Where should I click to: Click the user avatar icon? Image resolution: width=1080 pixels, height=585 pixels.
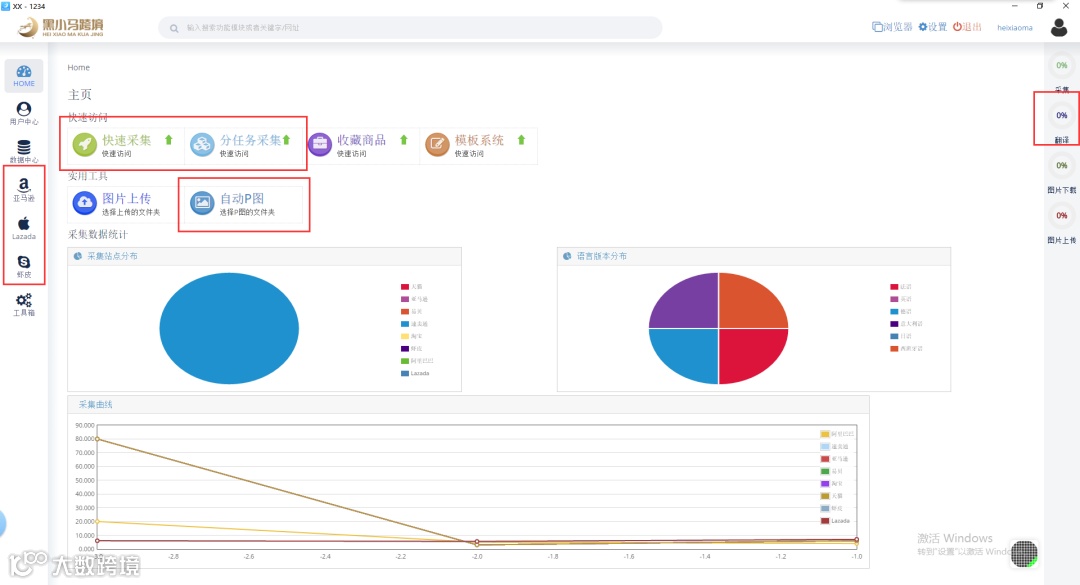[x=1059, y=28]
